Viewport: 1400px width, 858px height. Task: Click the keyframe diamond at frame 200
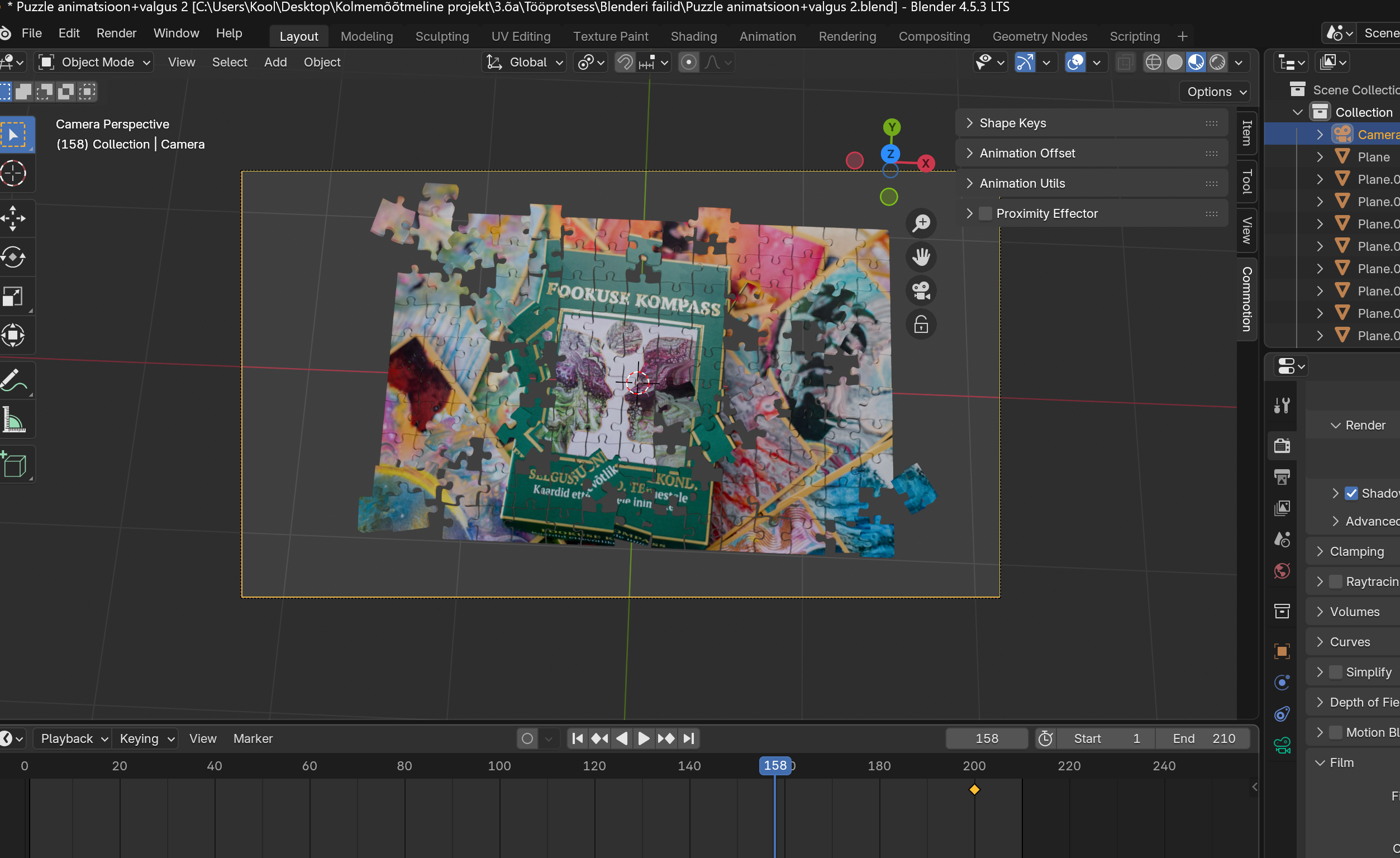pos(974,789)
